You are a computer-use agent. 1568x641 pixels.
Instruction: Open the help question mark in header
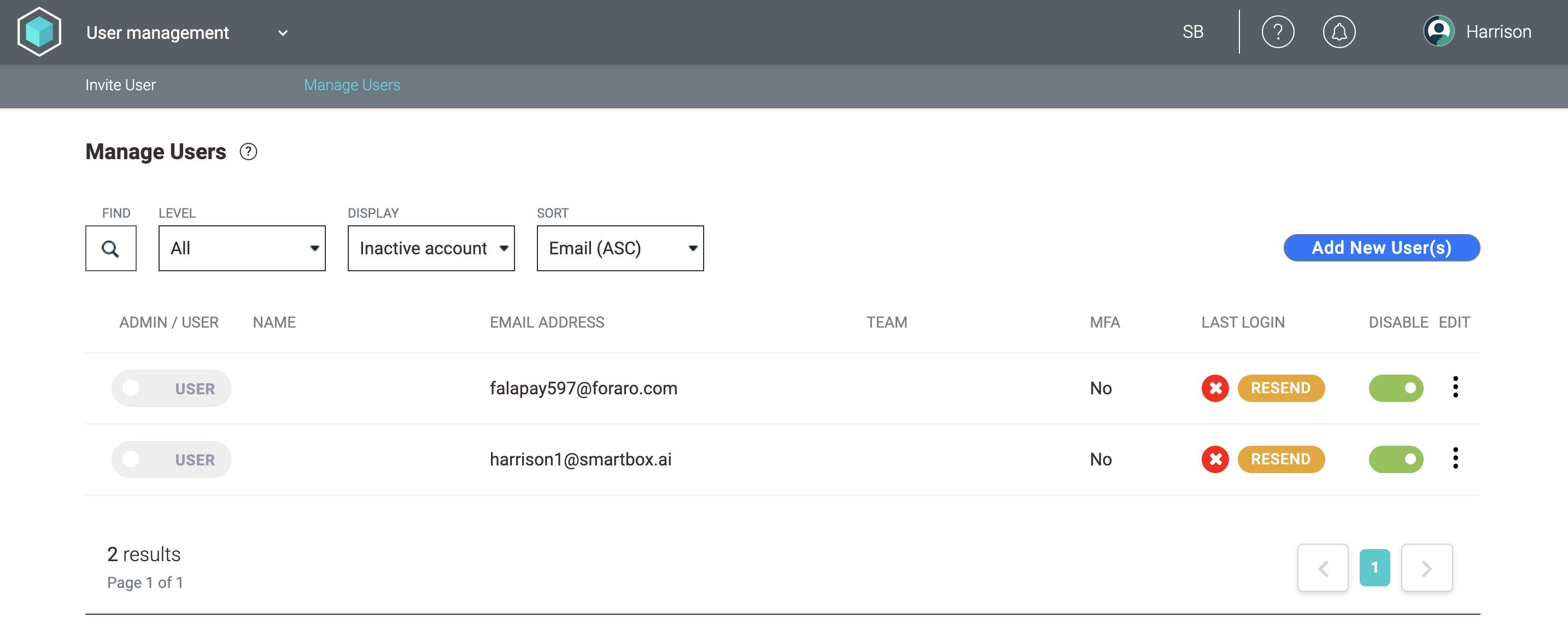pyautogui.click(x=1277, y=32)
